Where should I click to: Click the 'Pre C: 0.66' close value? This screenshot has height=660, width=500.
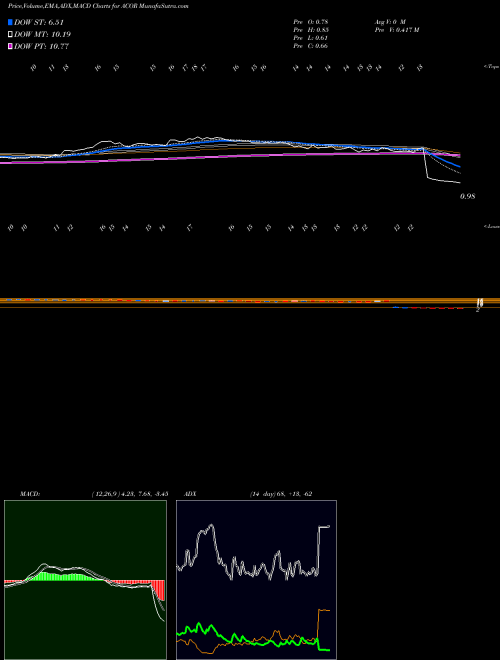tap(311, 46)
